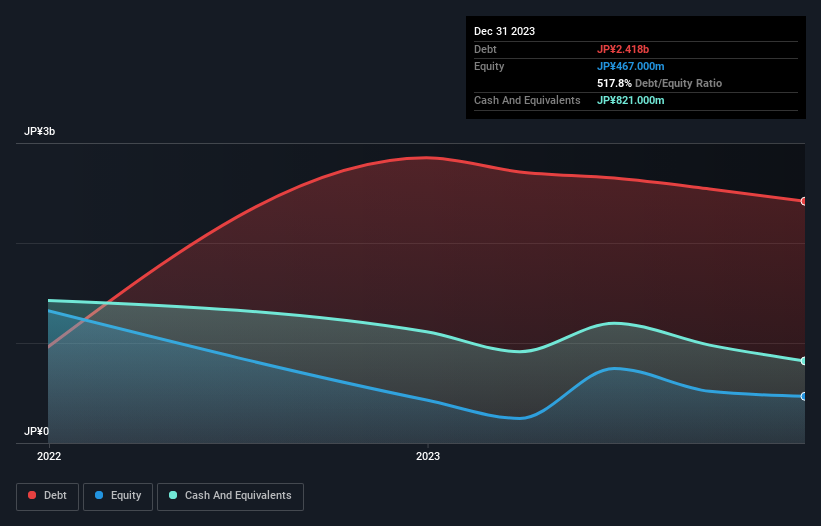The height and width of the screenshot is (526, 821).
Task: Click the JP¥0 y-axis label
Action: 37,431
